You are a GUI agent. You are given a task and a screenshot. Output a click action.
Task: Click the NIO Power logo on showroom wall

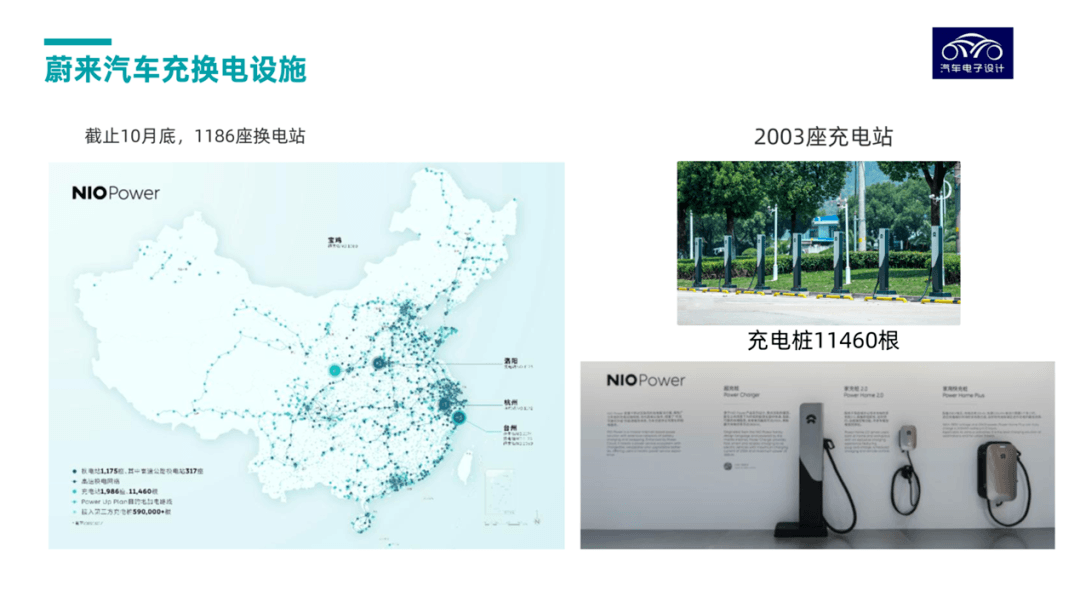pos(645,380)
